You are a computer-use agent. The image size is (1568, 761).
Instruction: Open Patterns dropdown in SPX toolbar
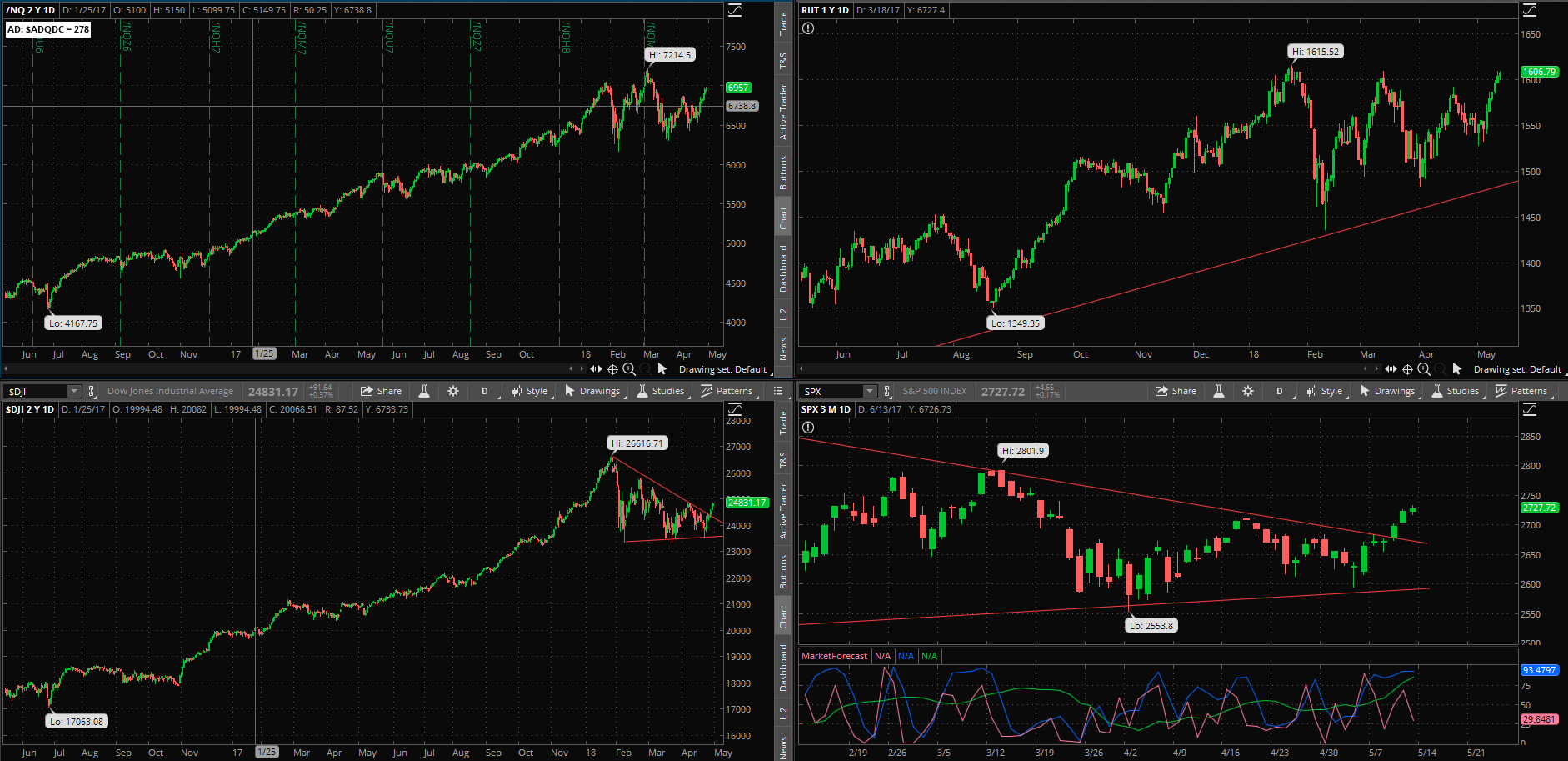[x=1522, y=391]
